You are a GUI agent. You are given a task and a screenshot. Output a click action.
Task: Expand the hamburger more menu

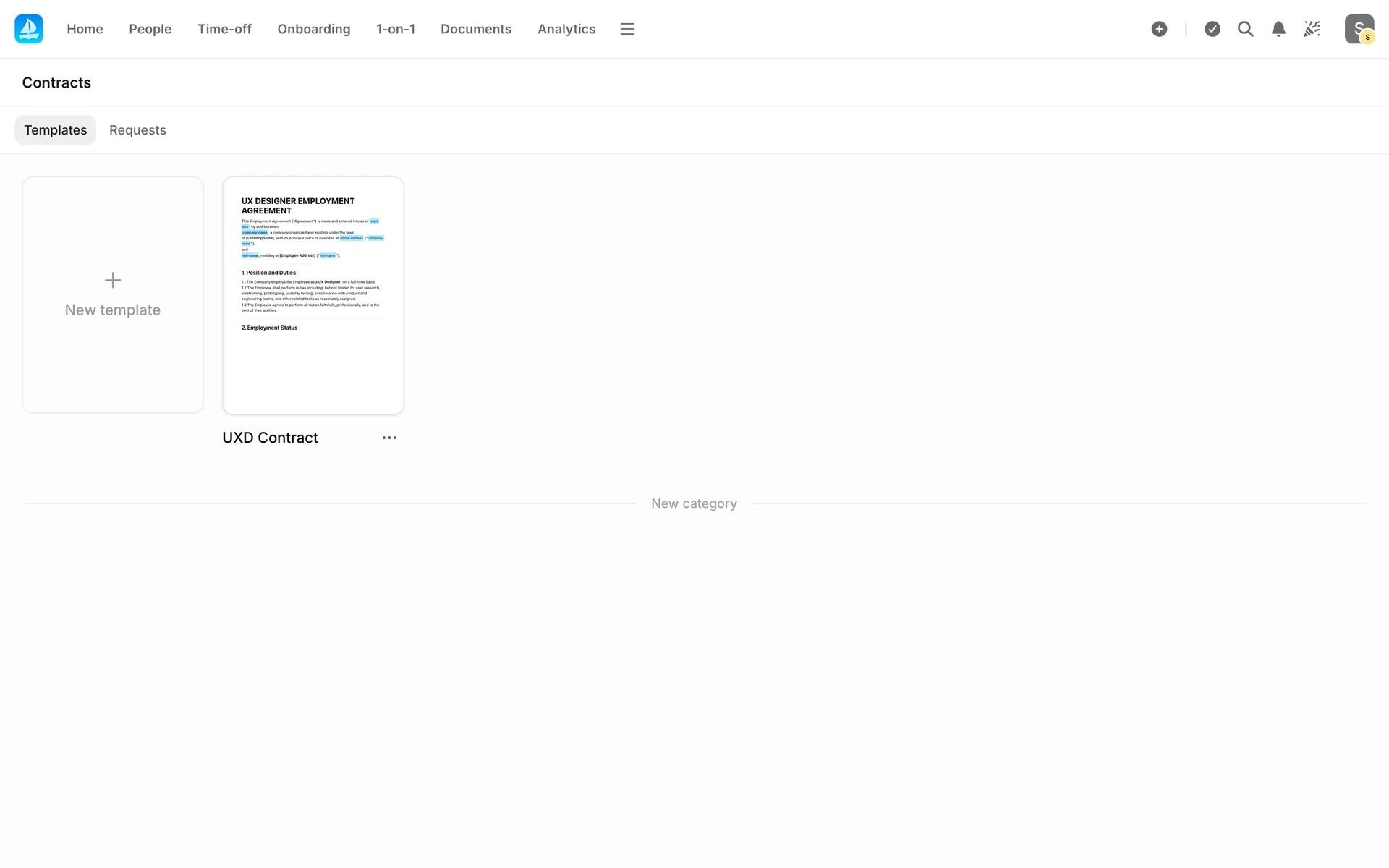[627, 29]
